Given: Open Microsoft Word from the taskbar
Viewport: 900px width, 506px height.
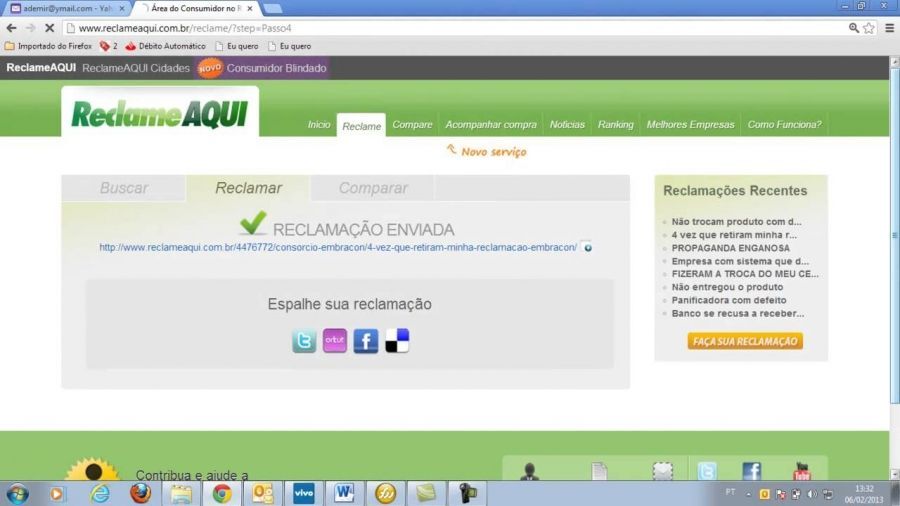Looking at the screenshot, I should (x=344, y=493).
